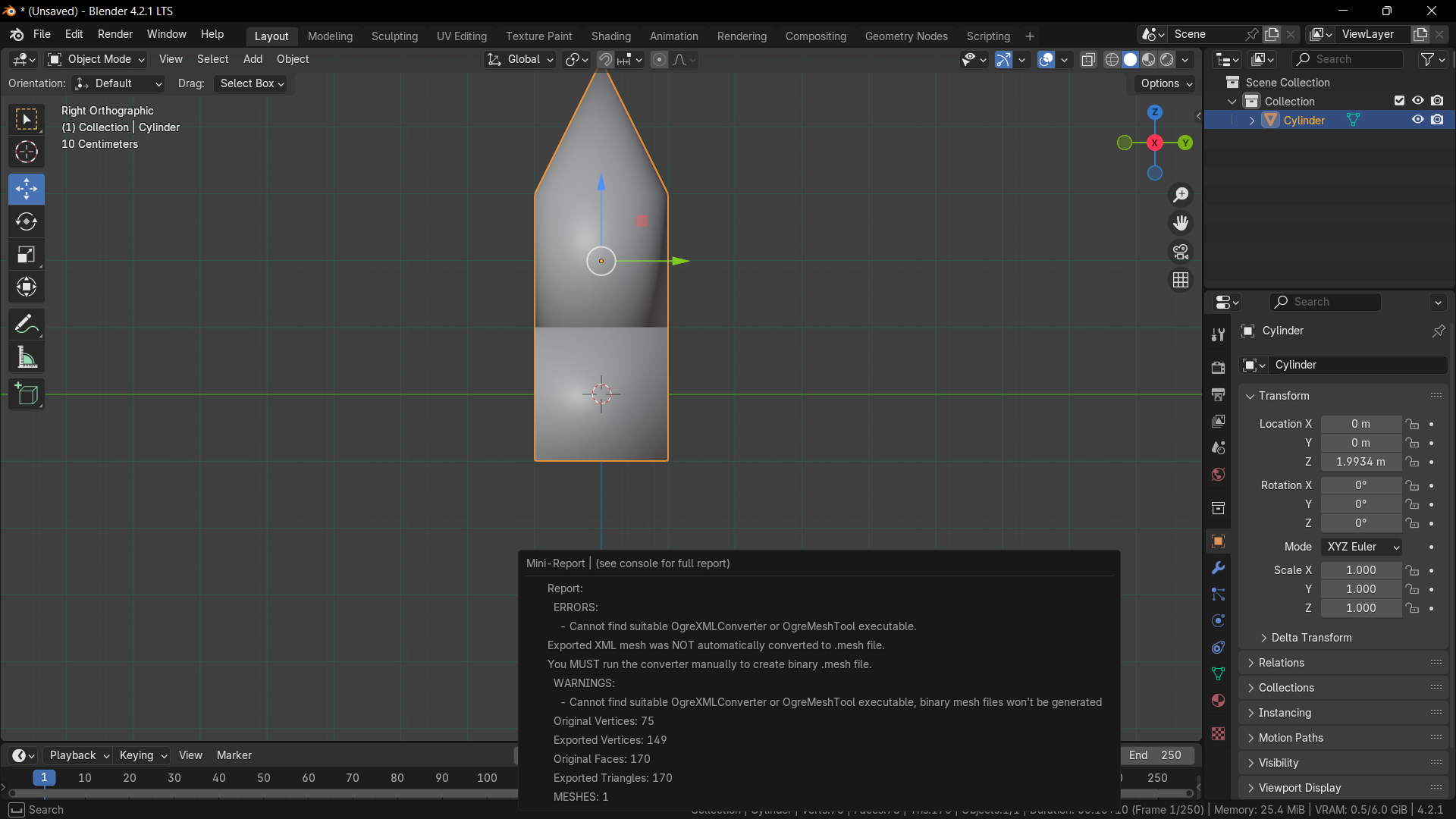The width and height of the screenshot is (1456, 819).
Task: Select the Annotate tool
Action: pos(27,325)
